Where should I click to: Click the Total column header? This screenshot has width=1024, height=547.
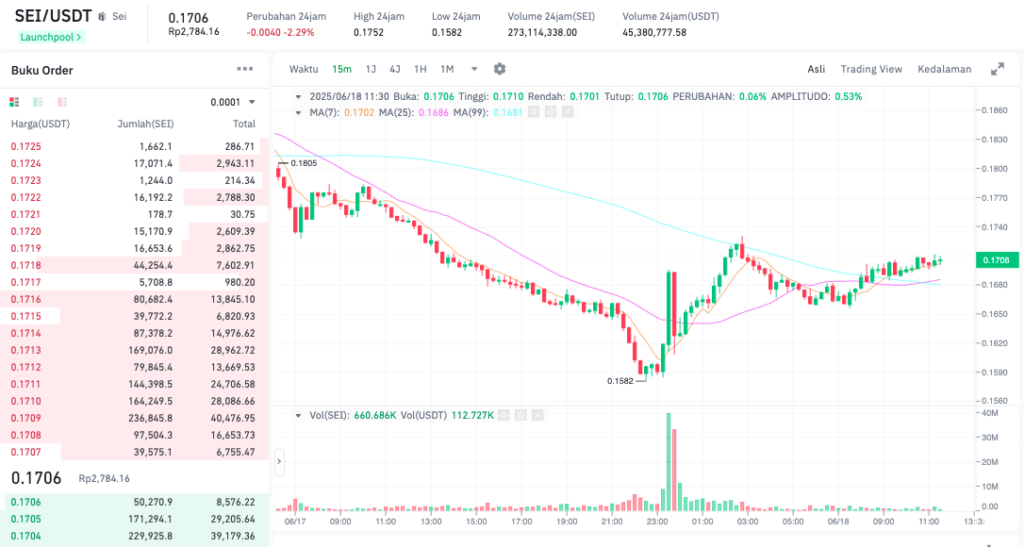244,123
